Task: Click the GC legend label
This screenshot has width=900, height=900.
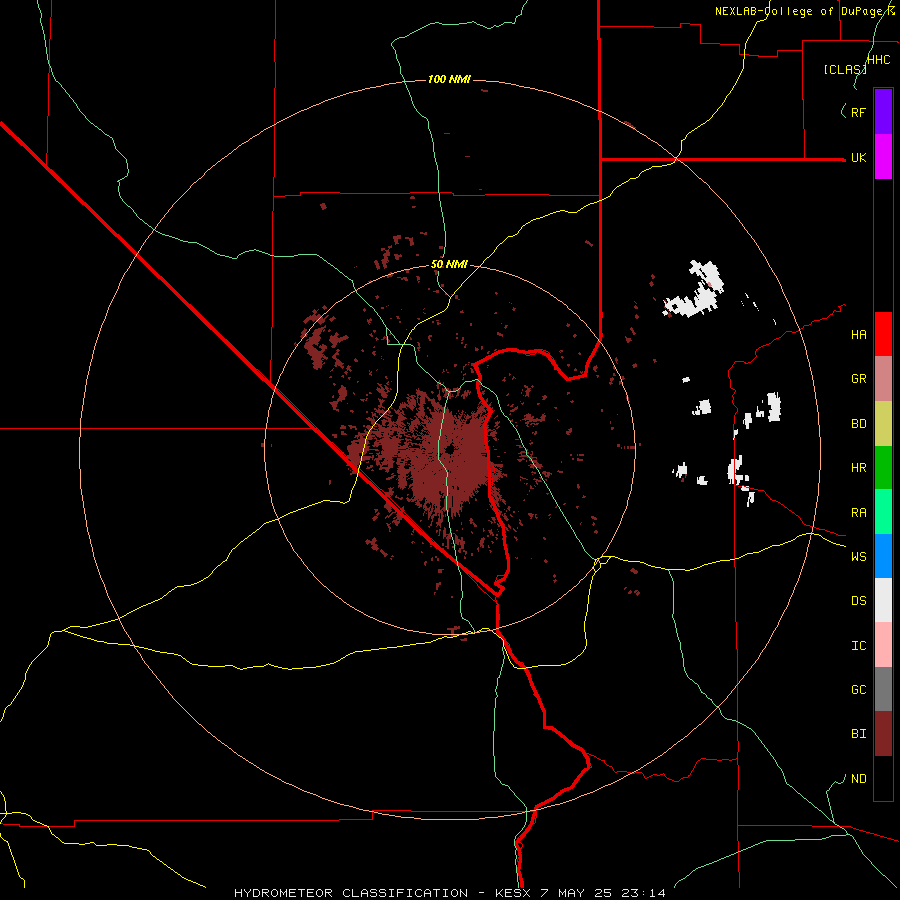Action: 858,690
